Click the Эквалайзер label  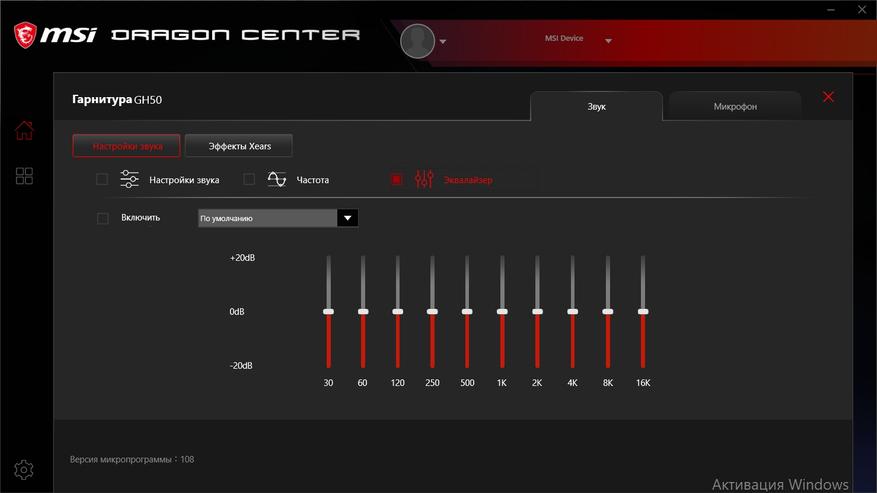[468, 180]
